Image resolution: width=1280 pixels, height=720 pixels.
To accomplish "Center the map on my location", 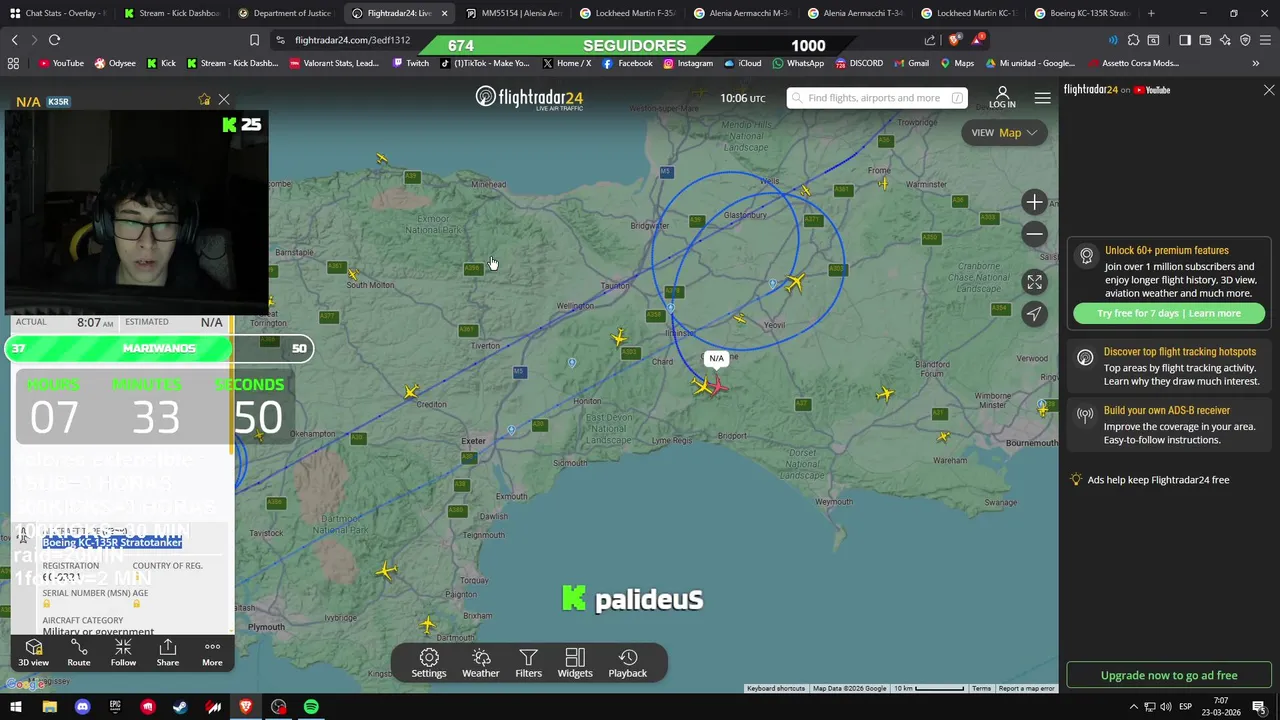I will click(x=1035, y=314).
